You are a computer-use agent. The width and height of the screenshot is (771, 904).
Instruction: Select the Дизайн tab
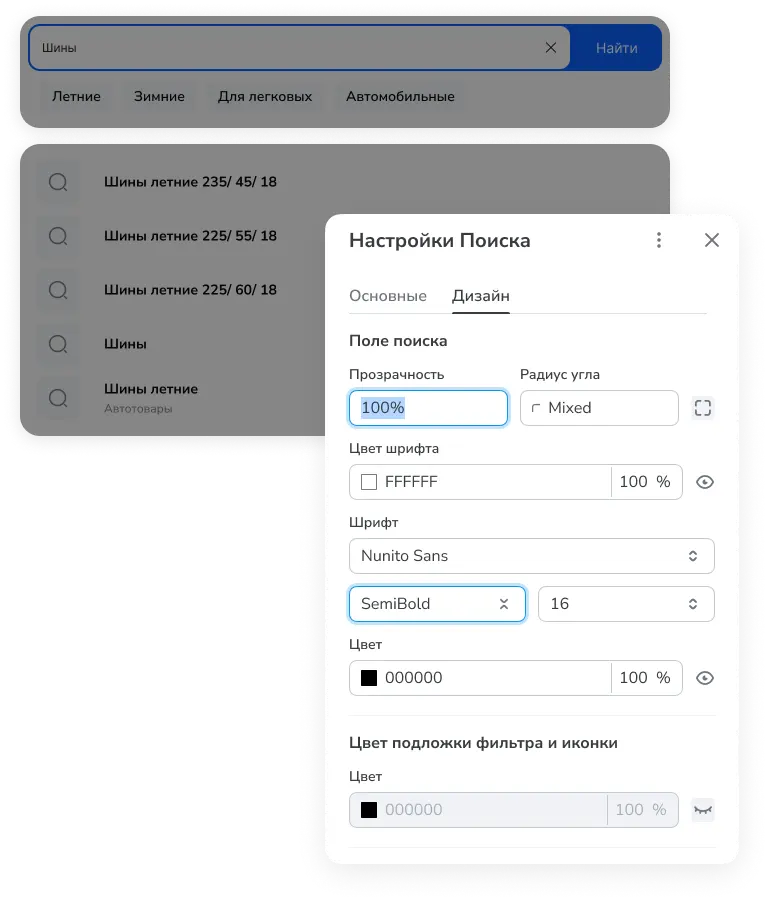[480, 296]
